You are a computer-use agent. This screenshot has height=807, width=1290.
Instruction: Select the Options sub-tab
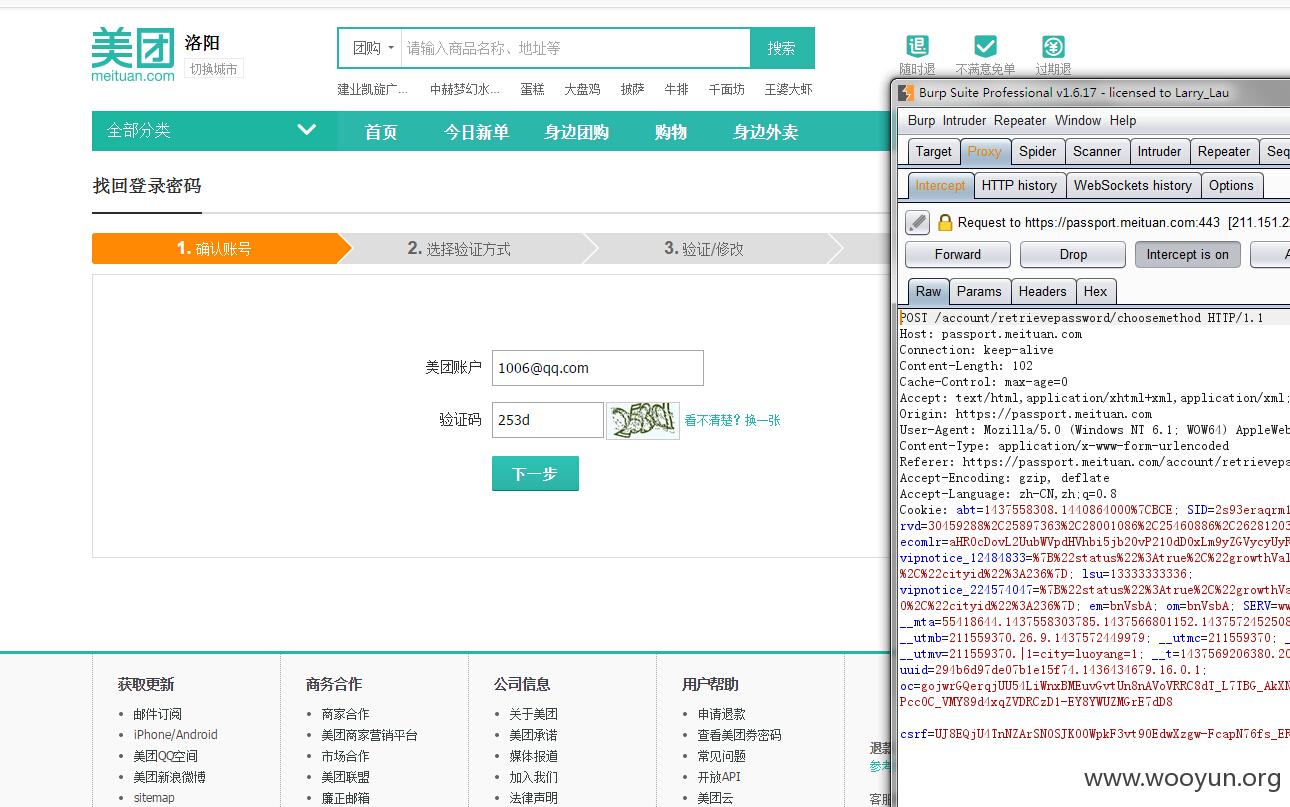coord(1231,185)
